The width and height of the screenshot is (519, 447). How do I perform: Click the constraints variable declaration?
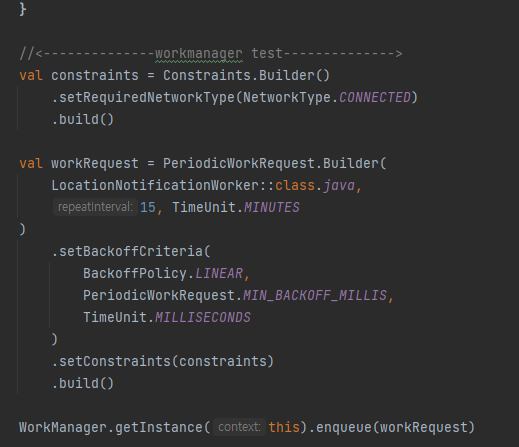95,75
